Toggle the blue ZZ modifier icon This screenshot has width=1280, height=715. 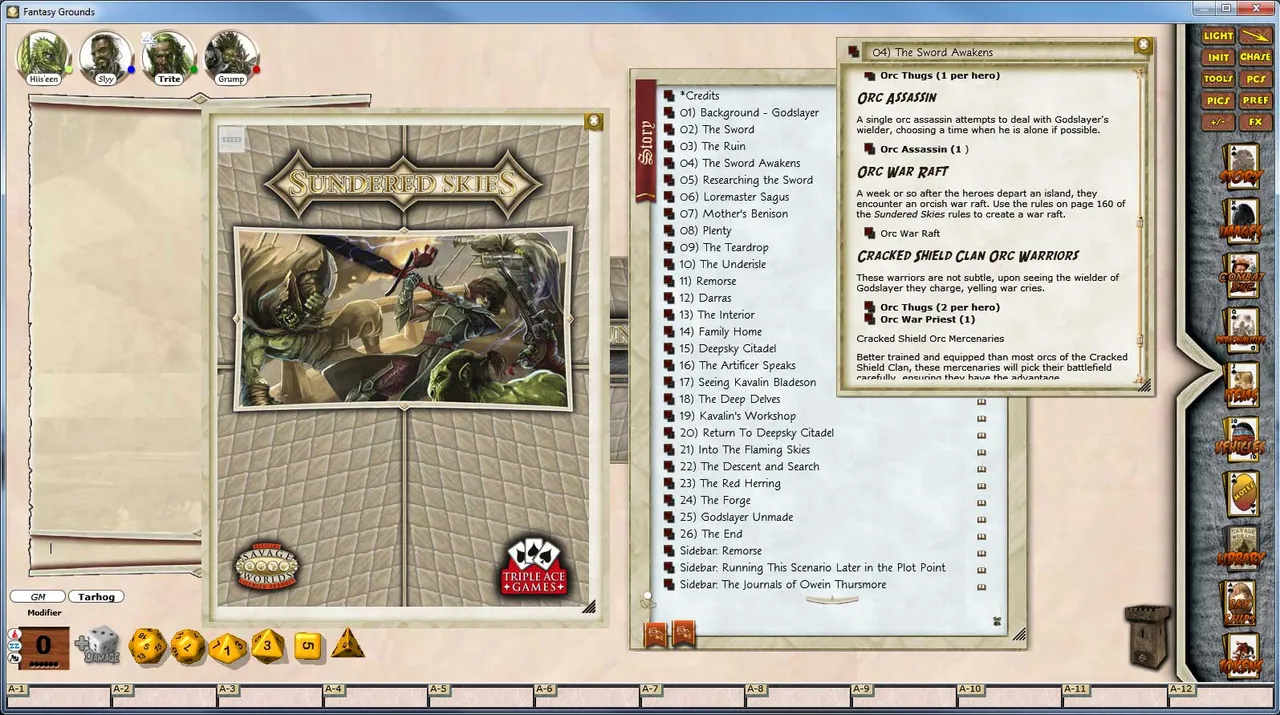[13, 647]
